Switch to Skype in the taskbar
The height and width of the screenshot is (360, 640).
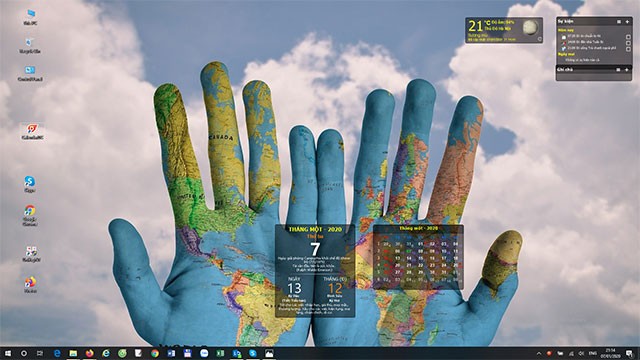pos(253,353)
